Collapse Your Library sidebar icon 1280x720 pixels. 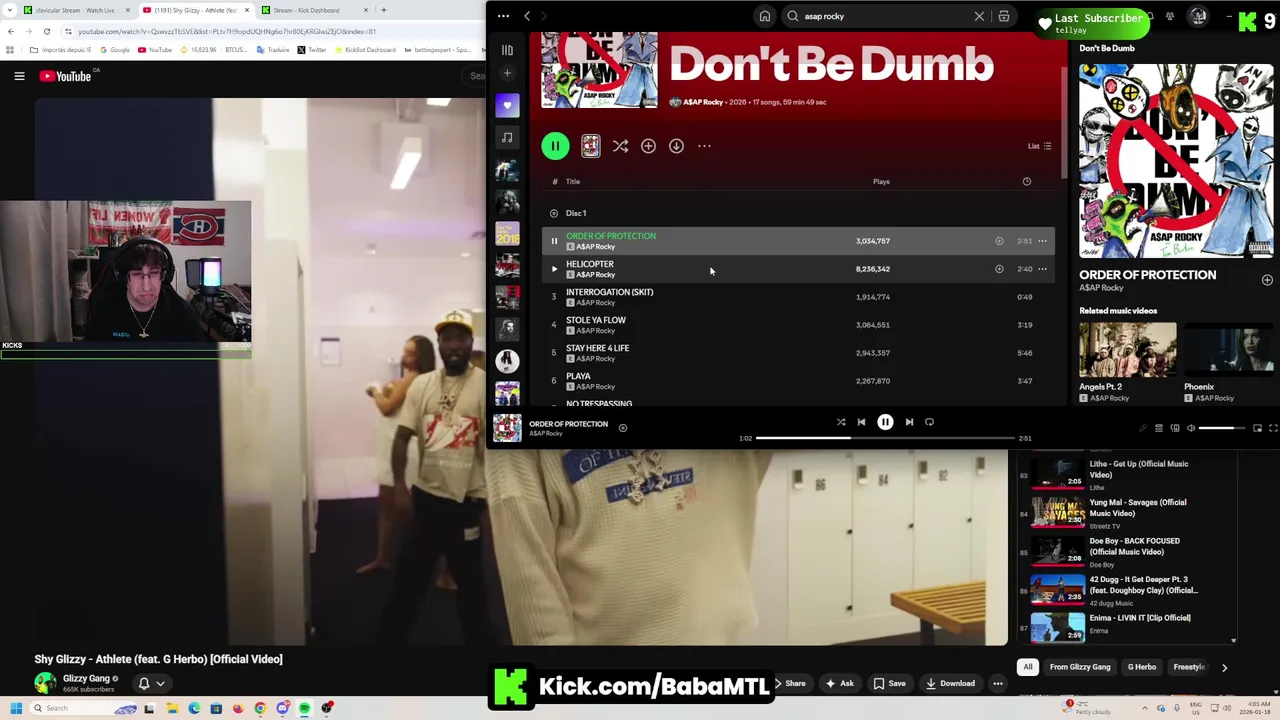tap(507, 50)
